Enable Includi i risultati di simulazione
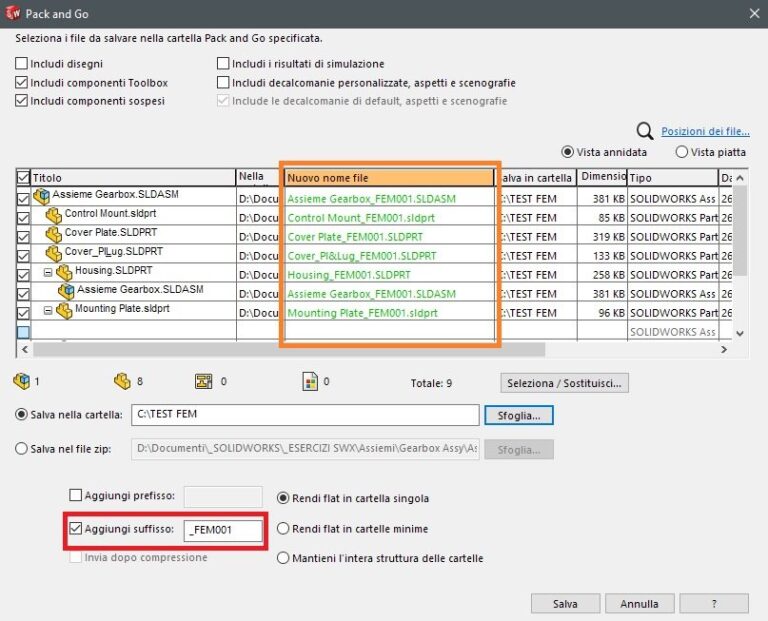 click(x=223, y=63)
